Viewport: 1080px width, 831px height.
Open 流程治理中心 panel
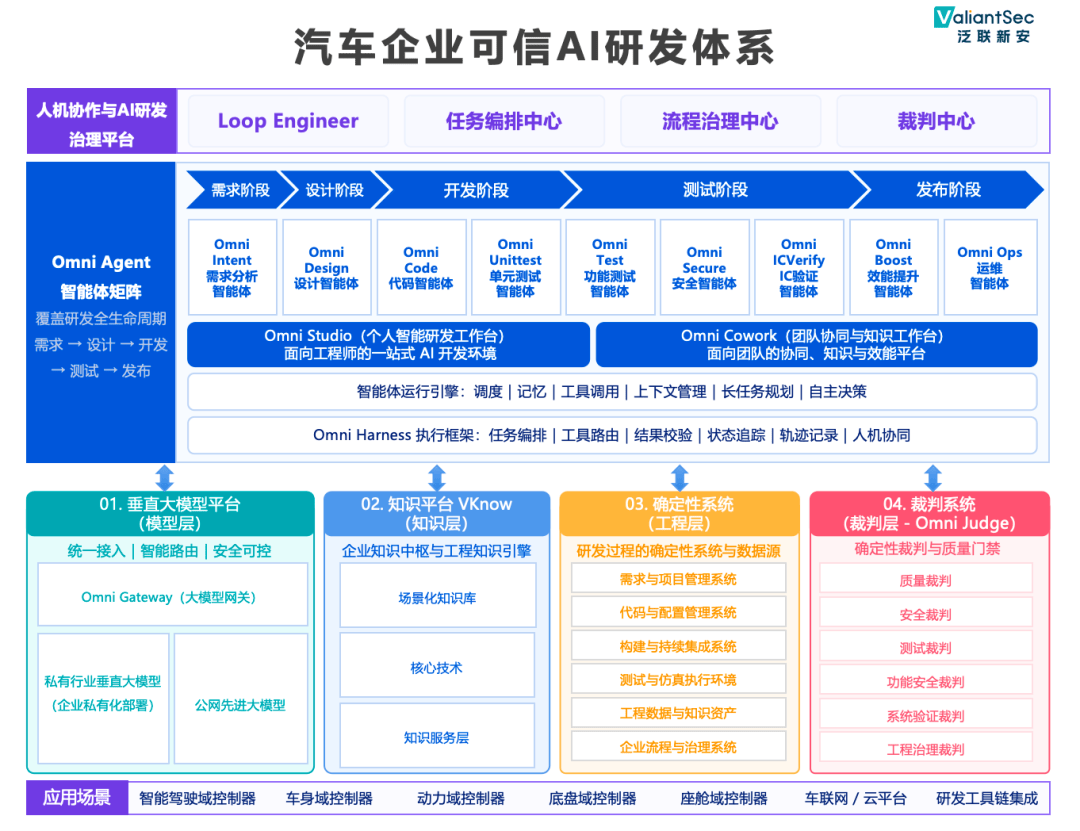coord(720,121)
